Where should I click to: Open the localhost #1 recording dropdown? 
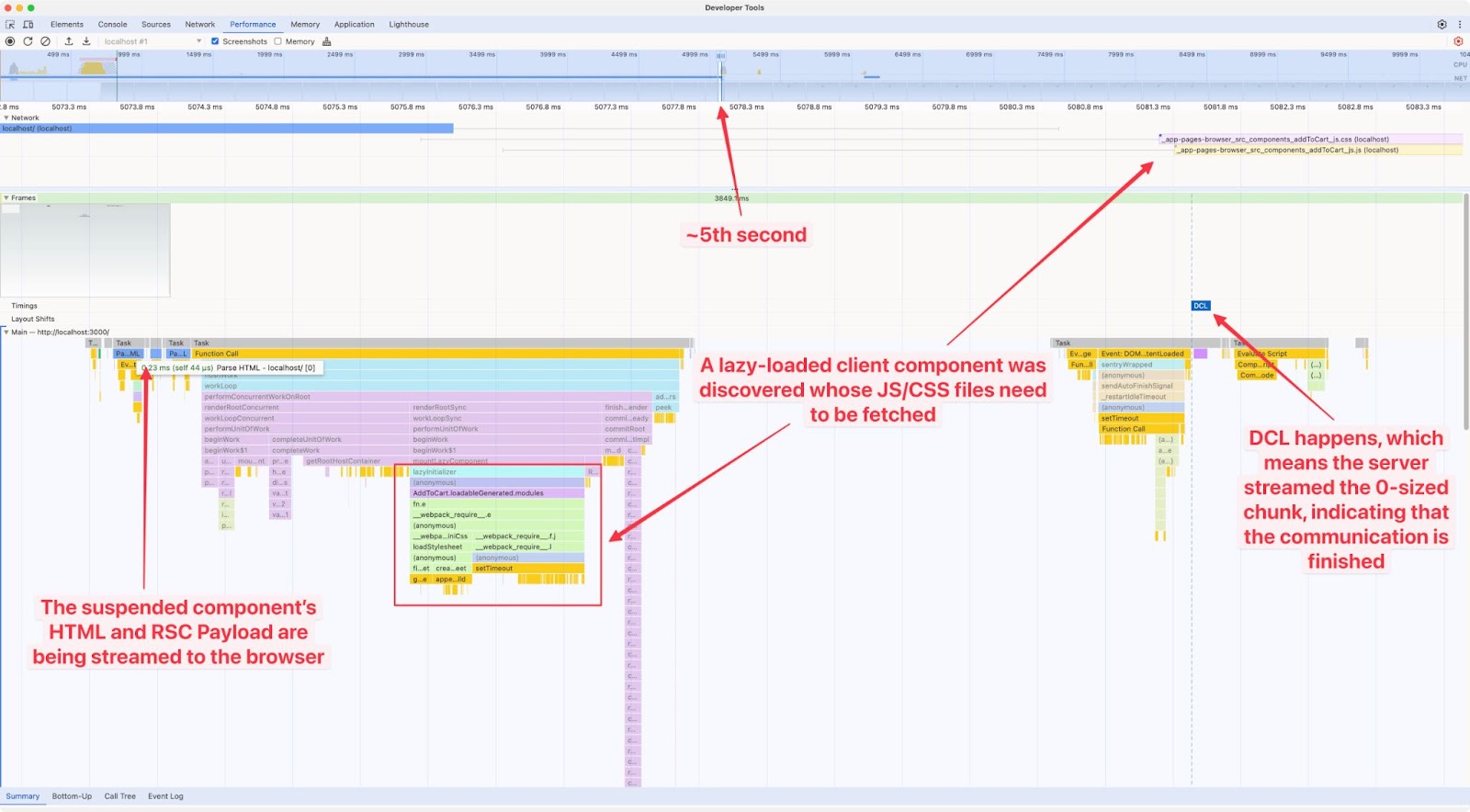(x=152, y=41)
